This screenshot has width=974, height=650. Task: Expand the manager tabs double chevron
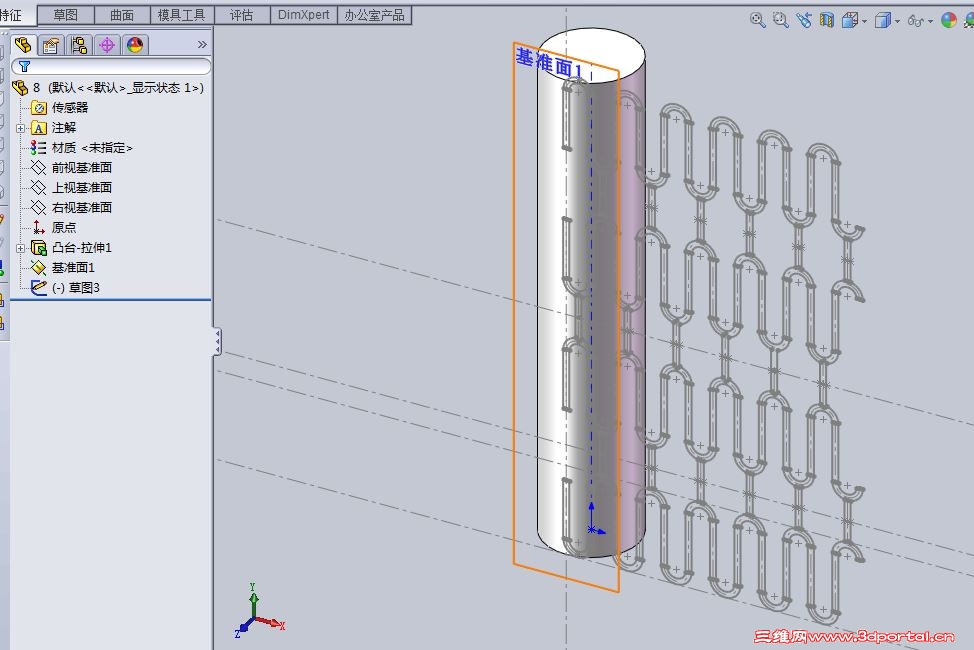tap(202, 45)
